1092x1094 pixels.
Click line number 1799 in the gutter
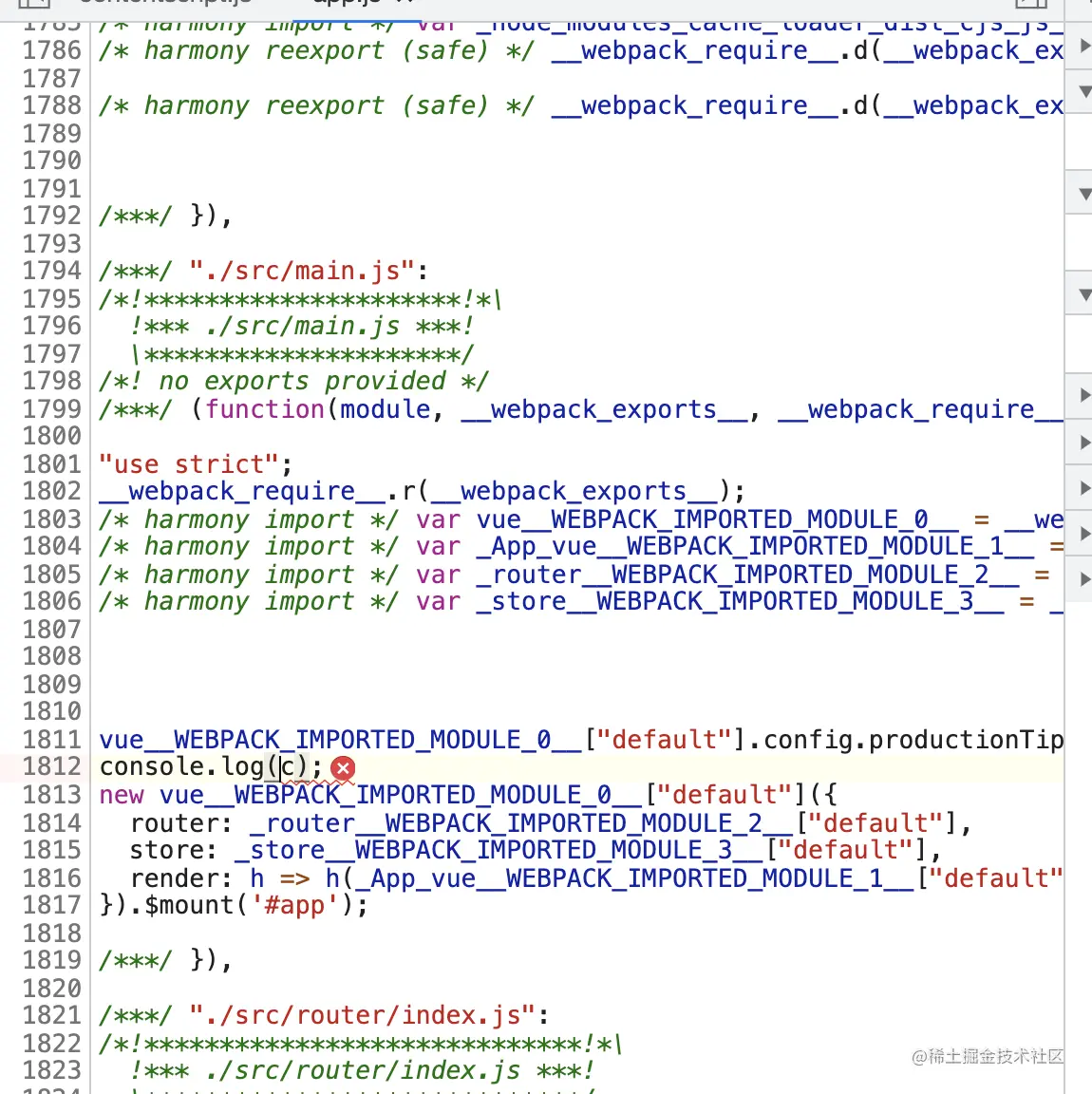51,409
